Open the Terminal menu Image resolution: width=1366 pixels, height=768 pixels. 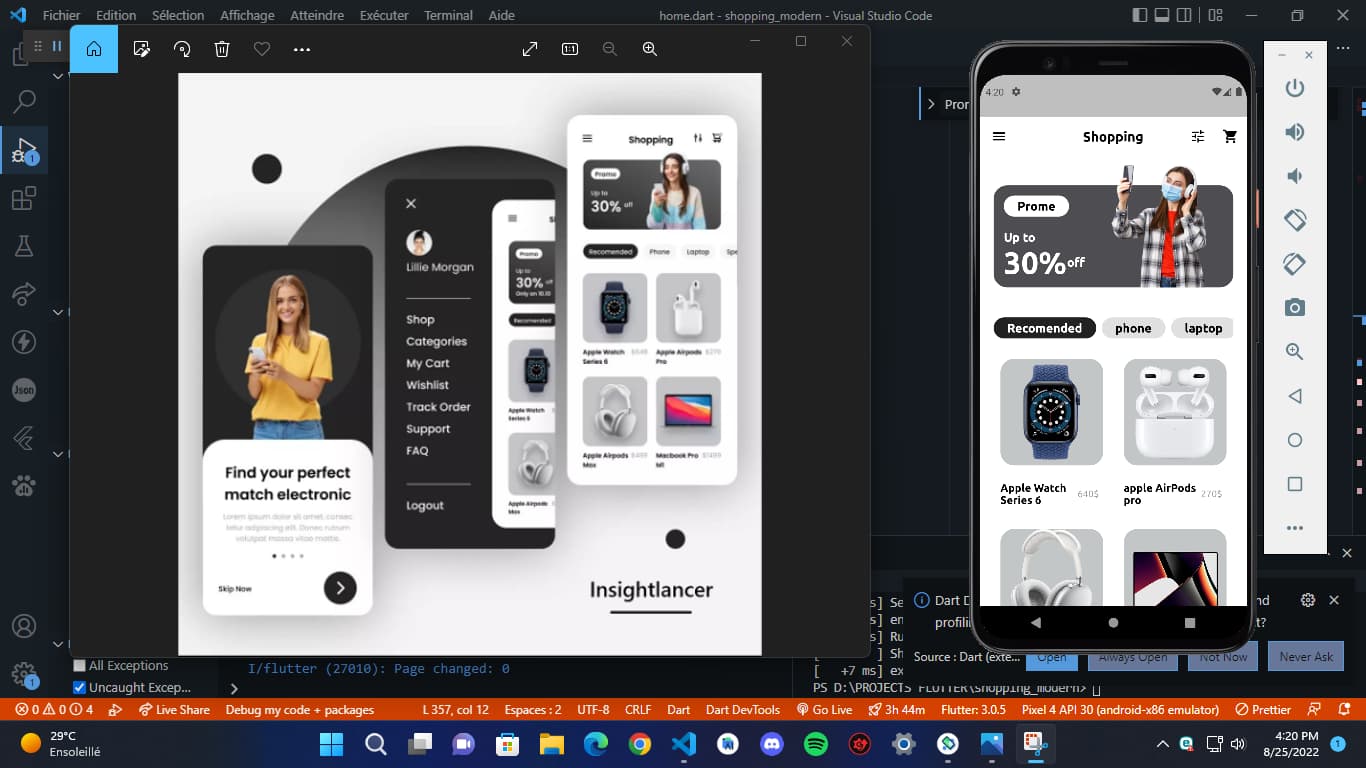[x=448, y=15]
